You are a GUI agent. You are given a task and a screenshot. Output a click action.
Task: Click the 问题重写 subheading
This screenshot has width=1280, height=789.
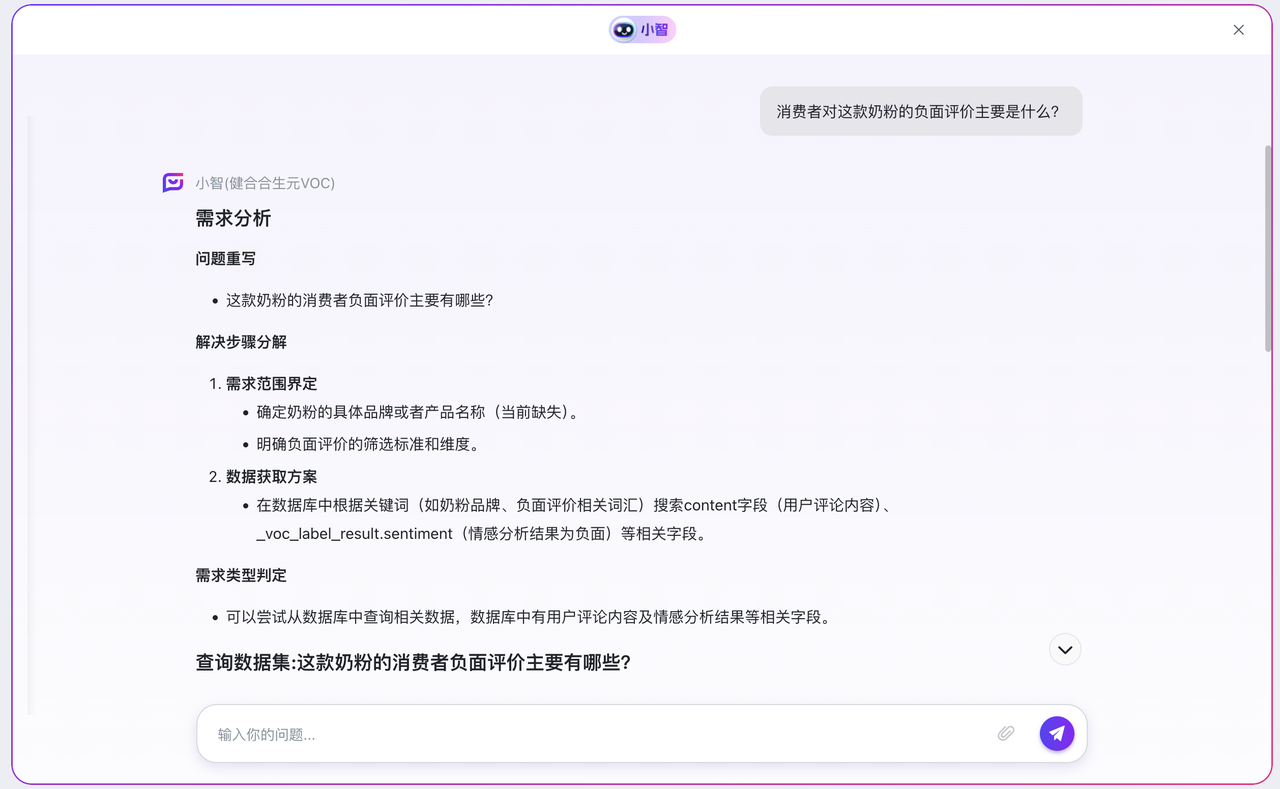(x=226, y=259)
